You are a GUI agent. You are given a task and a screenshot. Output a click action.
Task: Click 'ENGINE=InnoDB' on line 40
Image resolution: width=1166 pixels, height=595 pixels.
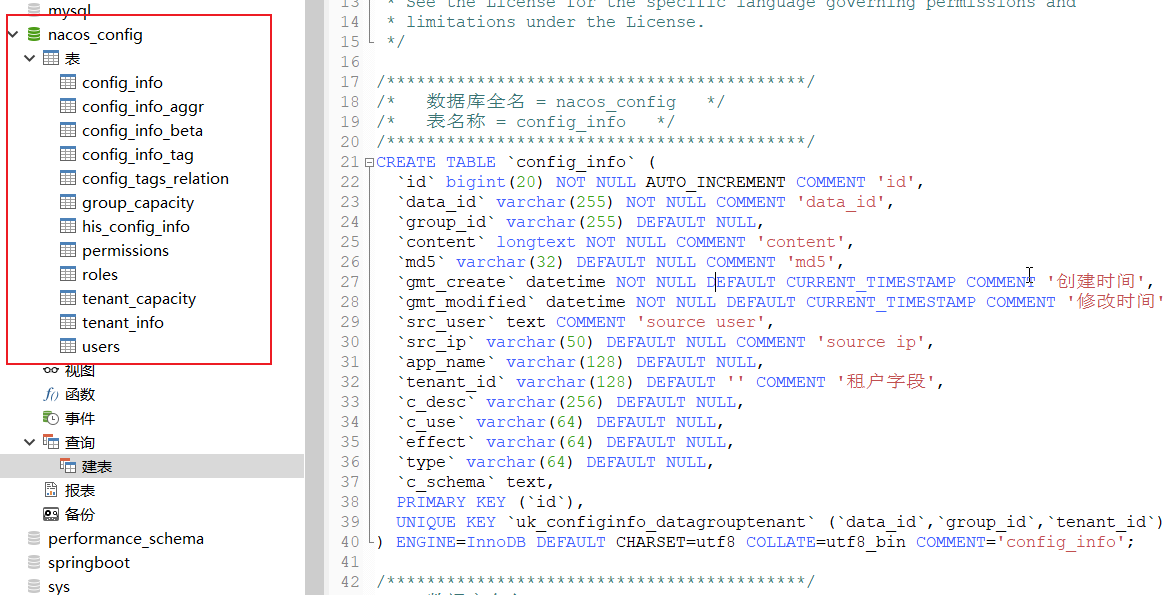[460, 542]
